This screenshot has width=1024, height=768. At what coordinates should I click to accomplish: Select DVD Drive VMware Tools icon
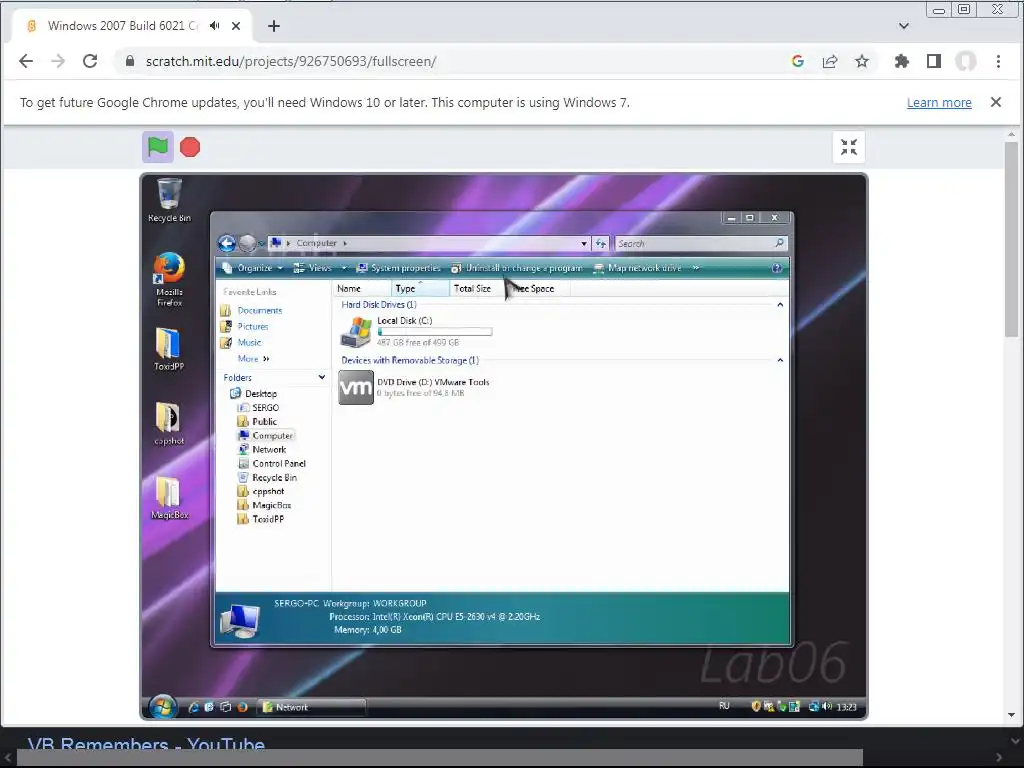356,387
